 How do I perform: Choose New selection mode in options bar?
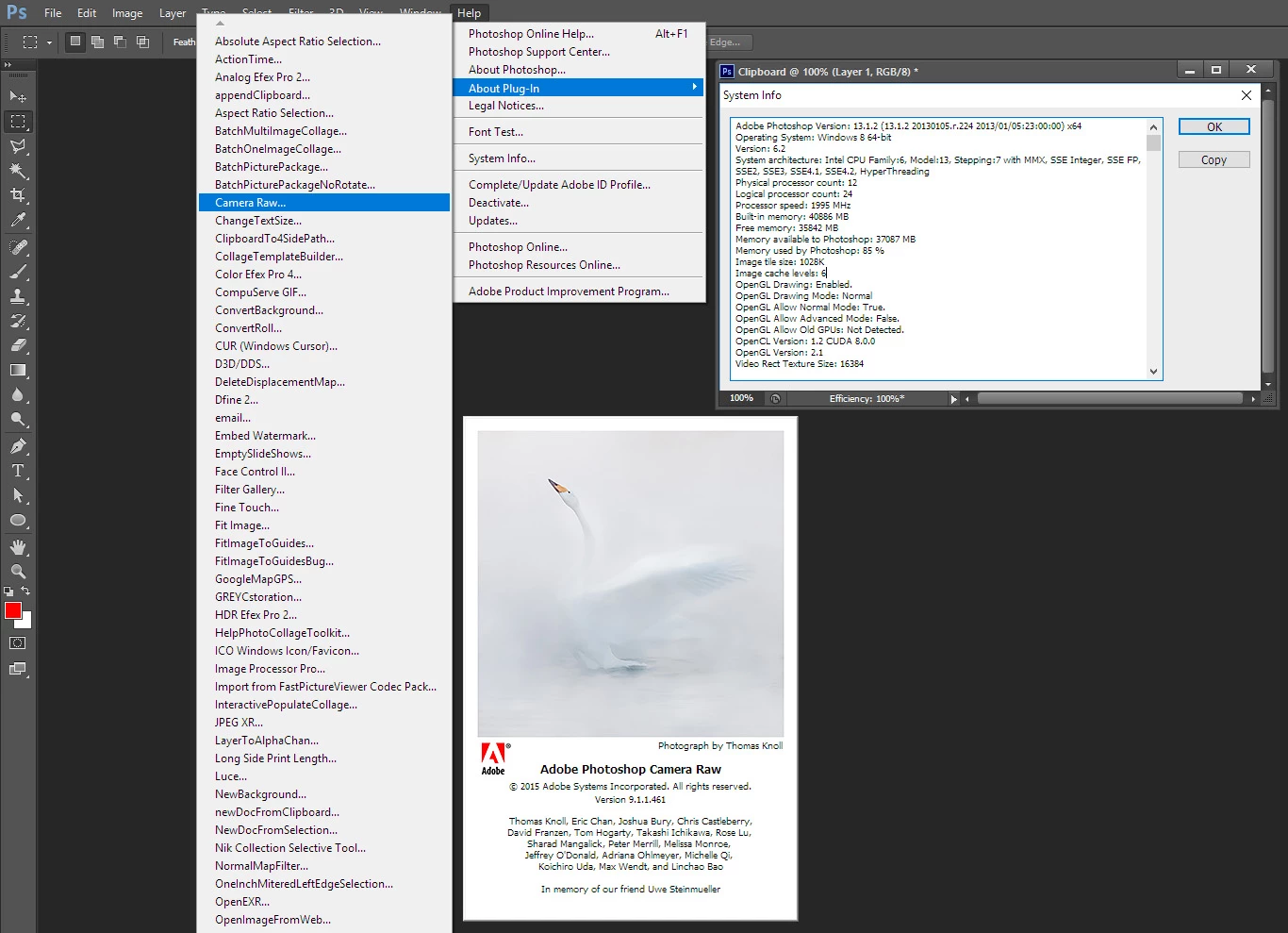pyautogui.click(x=75, y=42)
